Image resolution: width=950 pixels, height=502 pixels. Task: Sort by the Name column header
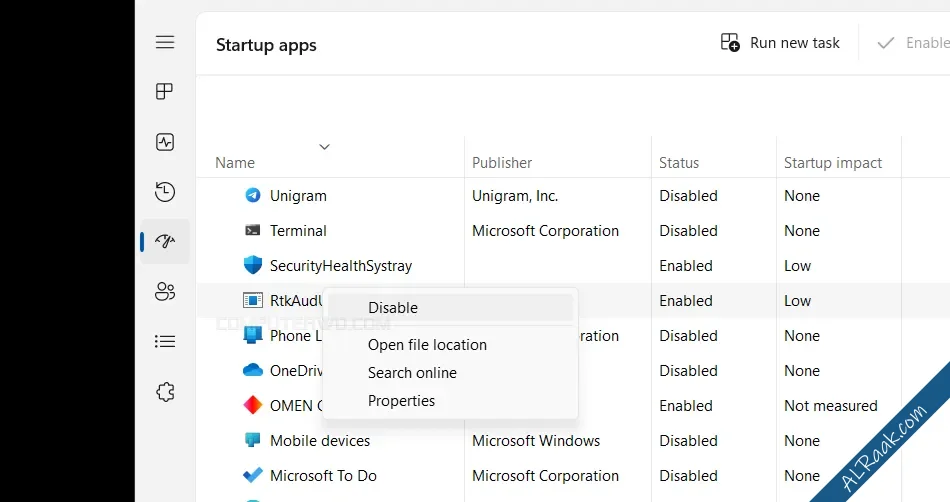pos(234,162)
